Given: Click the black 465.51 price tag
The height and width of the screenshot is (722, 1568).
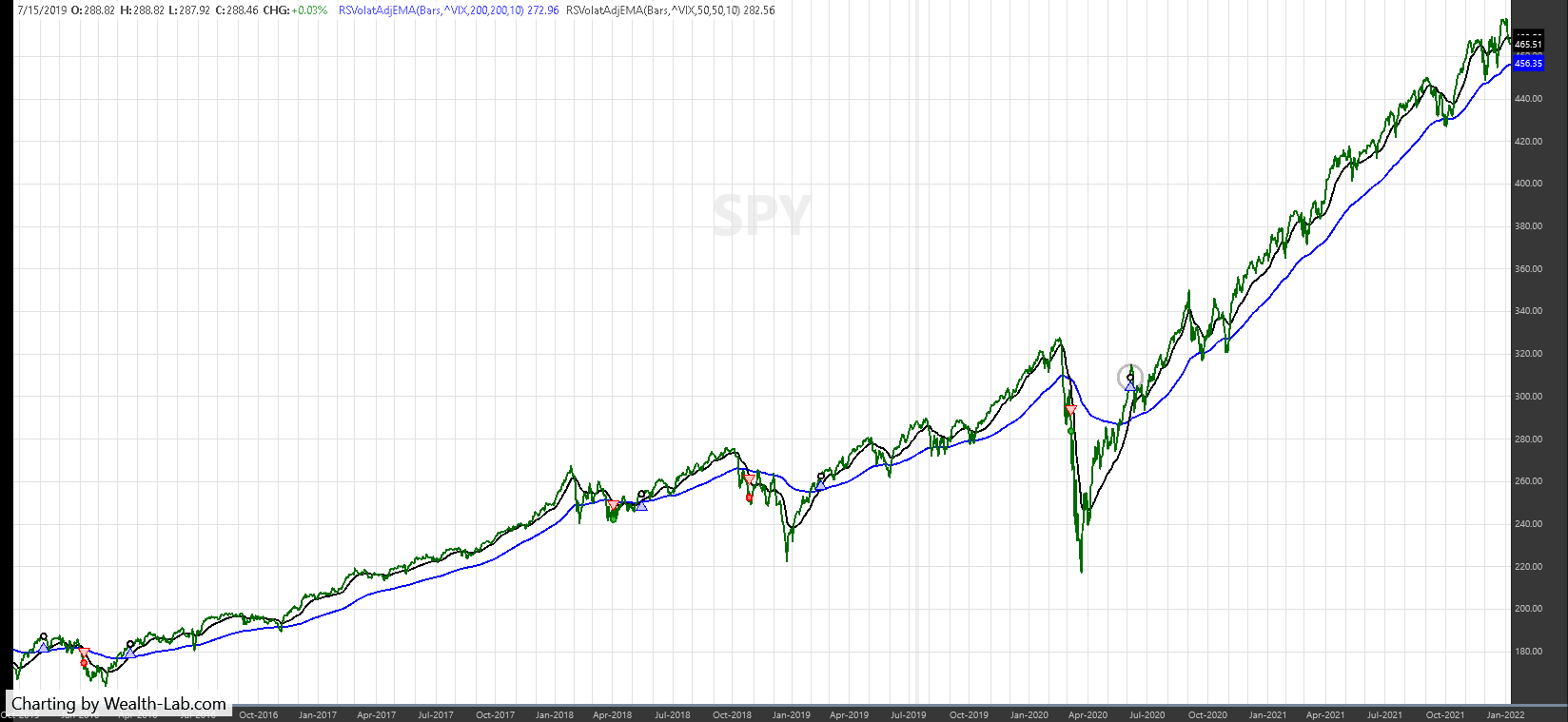Looking at the screenshot, I should click(x=1528, y=45).
